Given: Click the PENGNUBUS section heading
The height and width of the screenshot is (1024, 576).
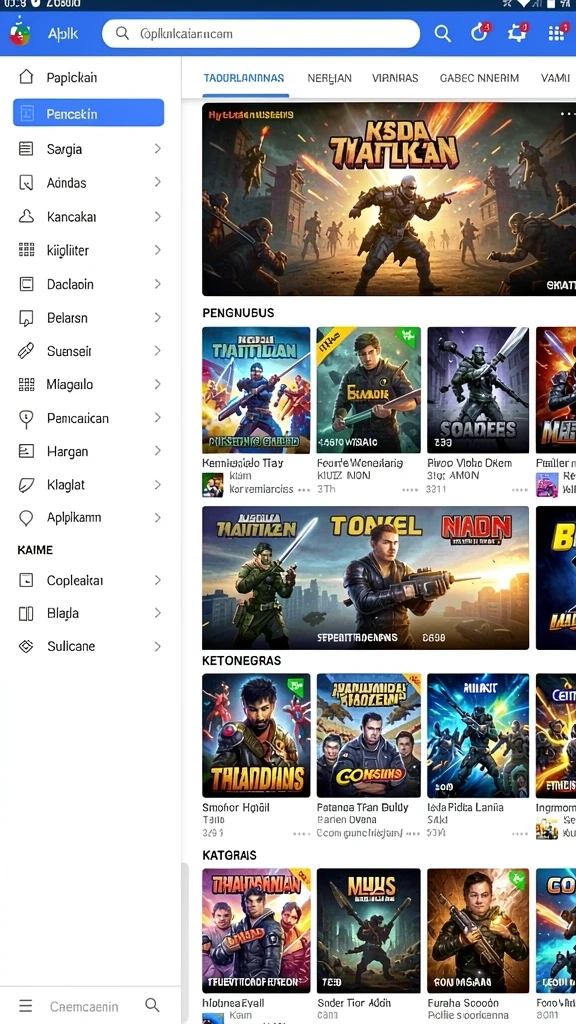Looking at the screenshot, I should click(238, 313).
